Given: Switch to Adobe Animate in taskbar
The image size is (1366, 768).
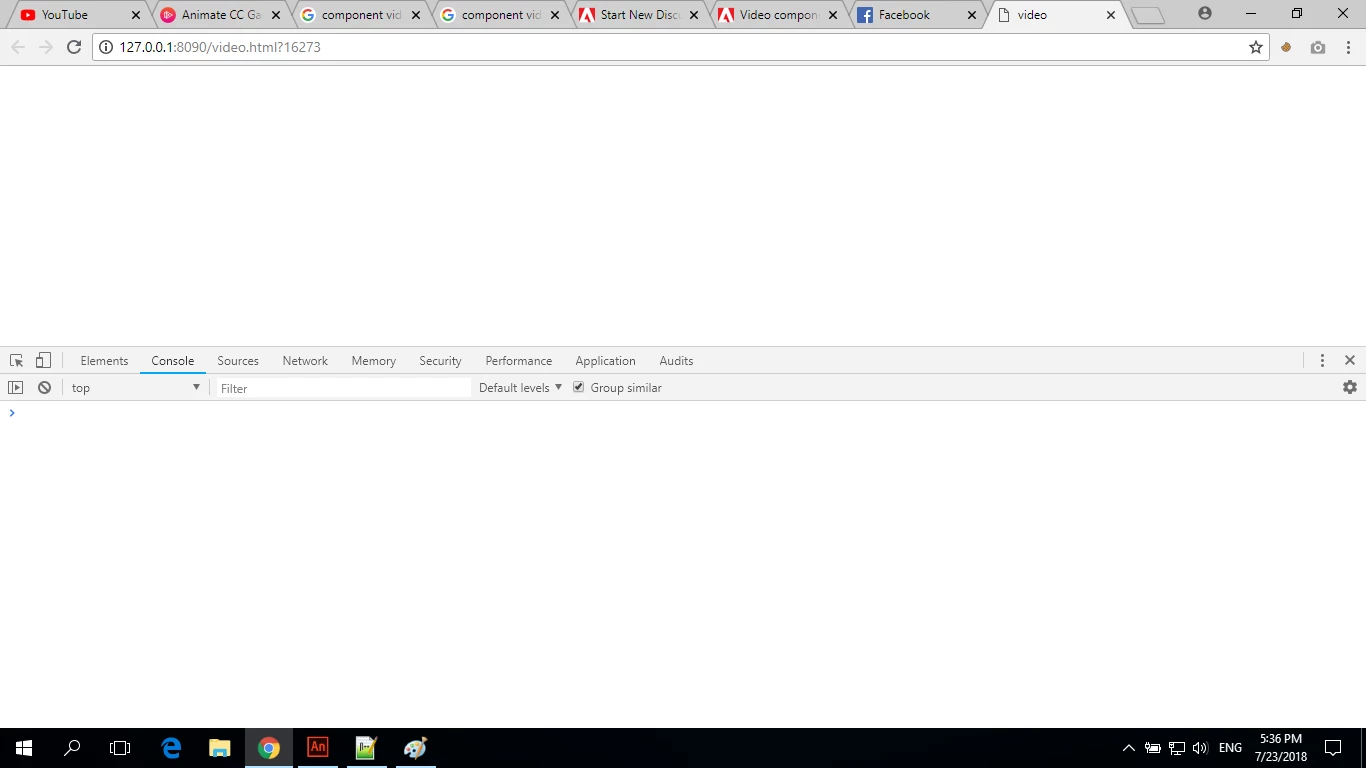Looking at the screenshot, I should pos(318,748).
